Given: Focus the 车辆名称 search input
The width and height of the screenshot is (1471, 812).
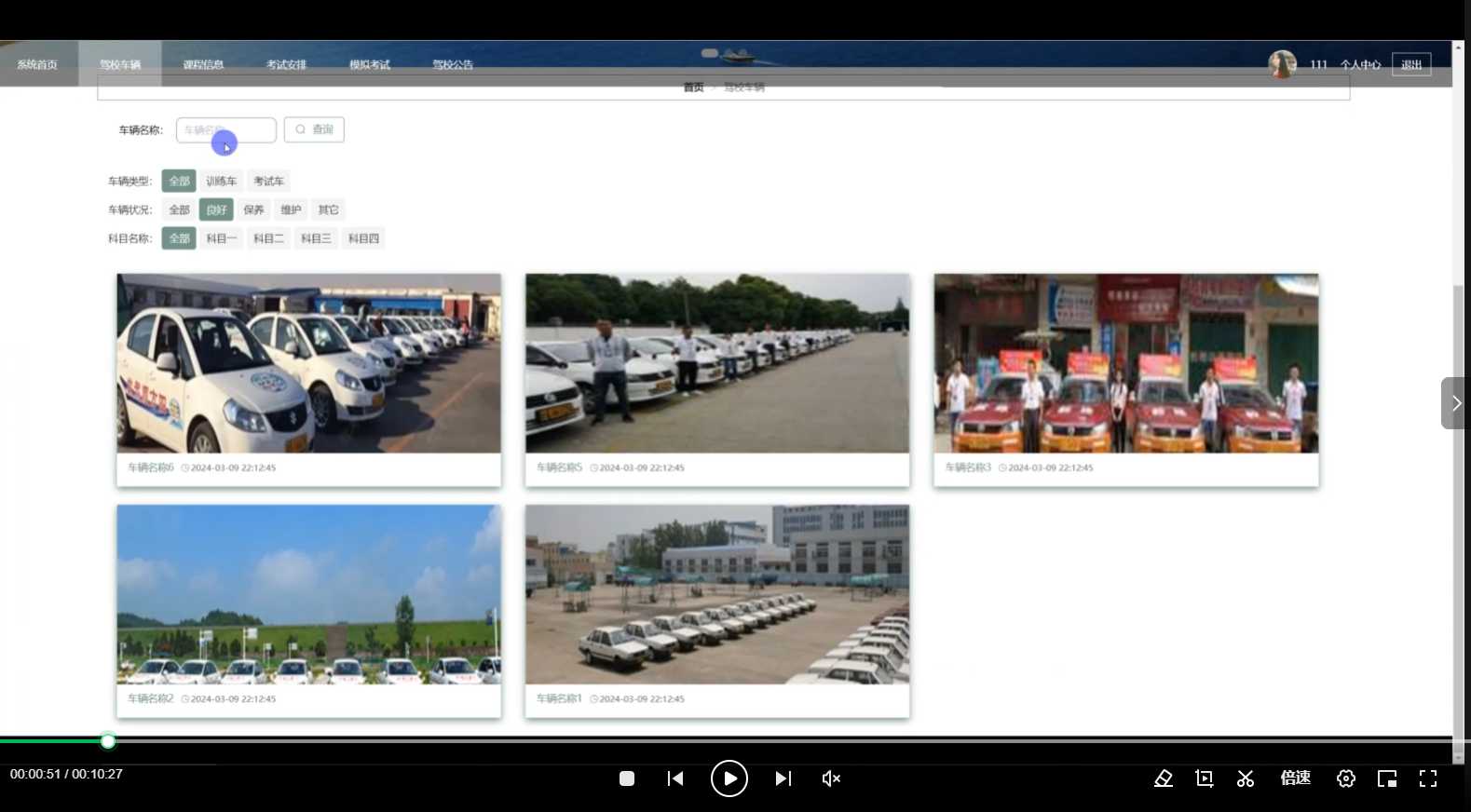Looking at the screenshot, I should pyautogui.click(x=226, y=130).
